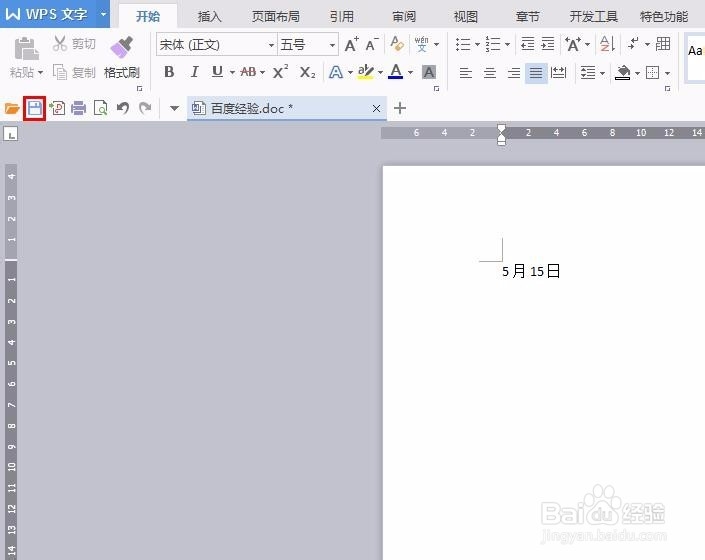Click the insert table grid icon
This screenshot has width=705, height=560.
pyautogui.click(x=663, y=44)
